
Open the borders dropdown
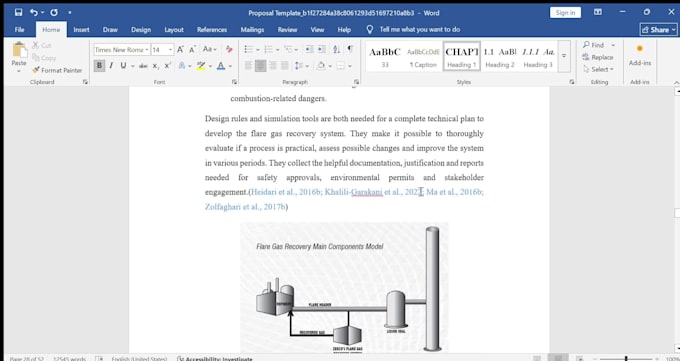tap(350, 66)
